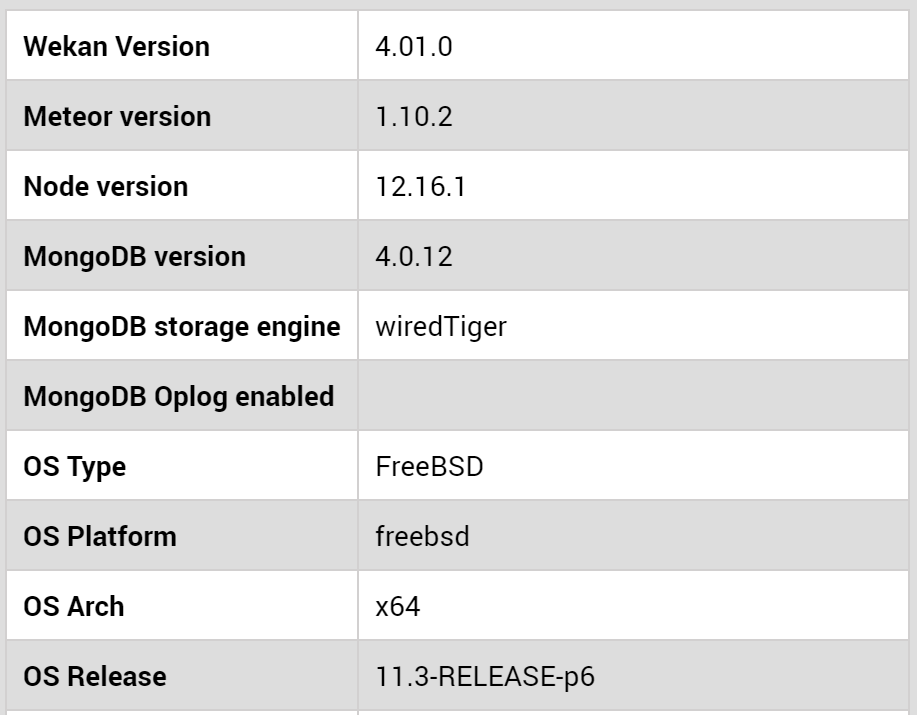Select the x64 architecture value
Screen dimensions: 917x715
(x=397, y=607)
